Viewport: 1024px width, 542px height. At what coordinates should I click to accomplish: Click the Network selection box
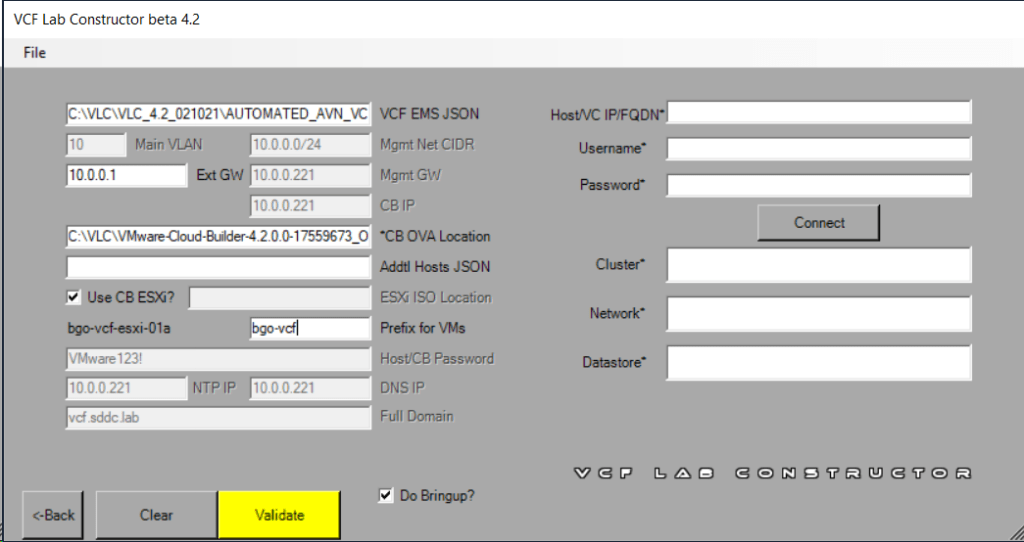point(819,314)
